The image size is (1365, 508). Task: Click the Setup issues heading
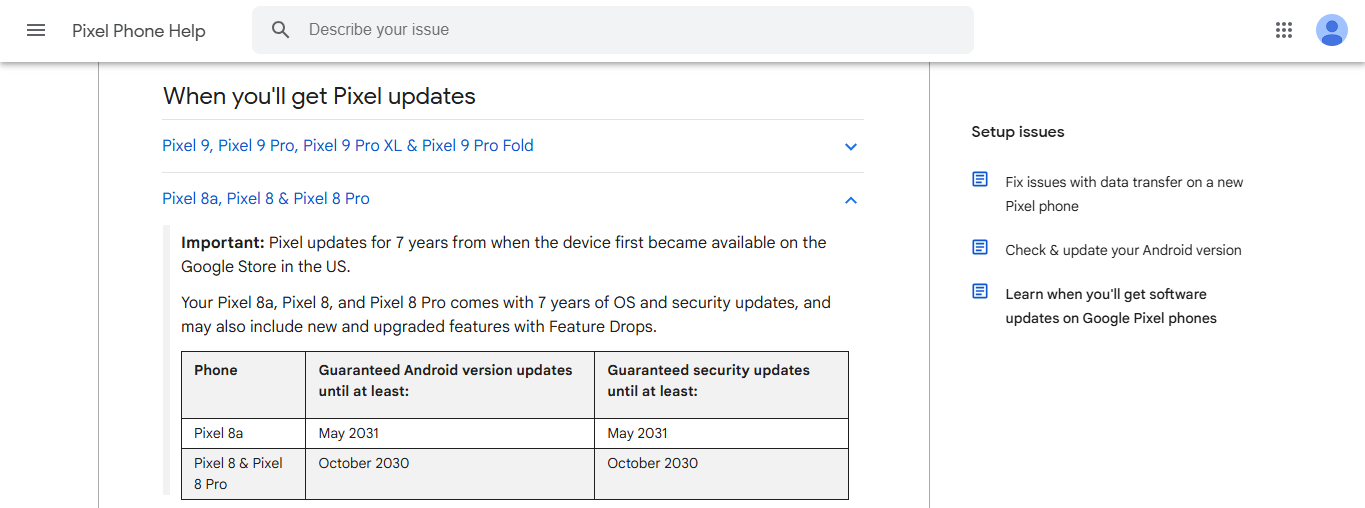(1017, 132)
